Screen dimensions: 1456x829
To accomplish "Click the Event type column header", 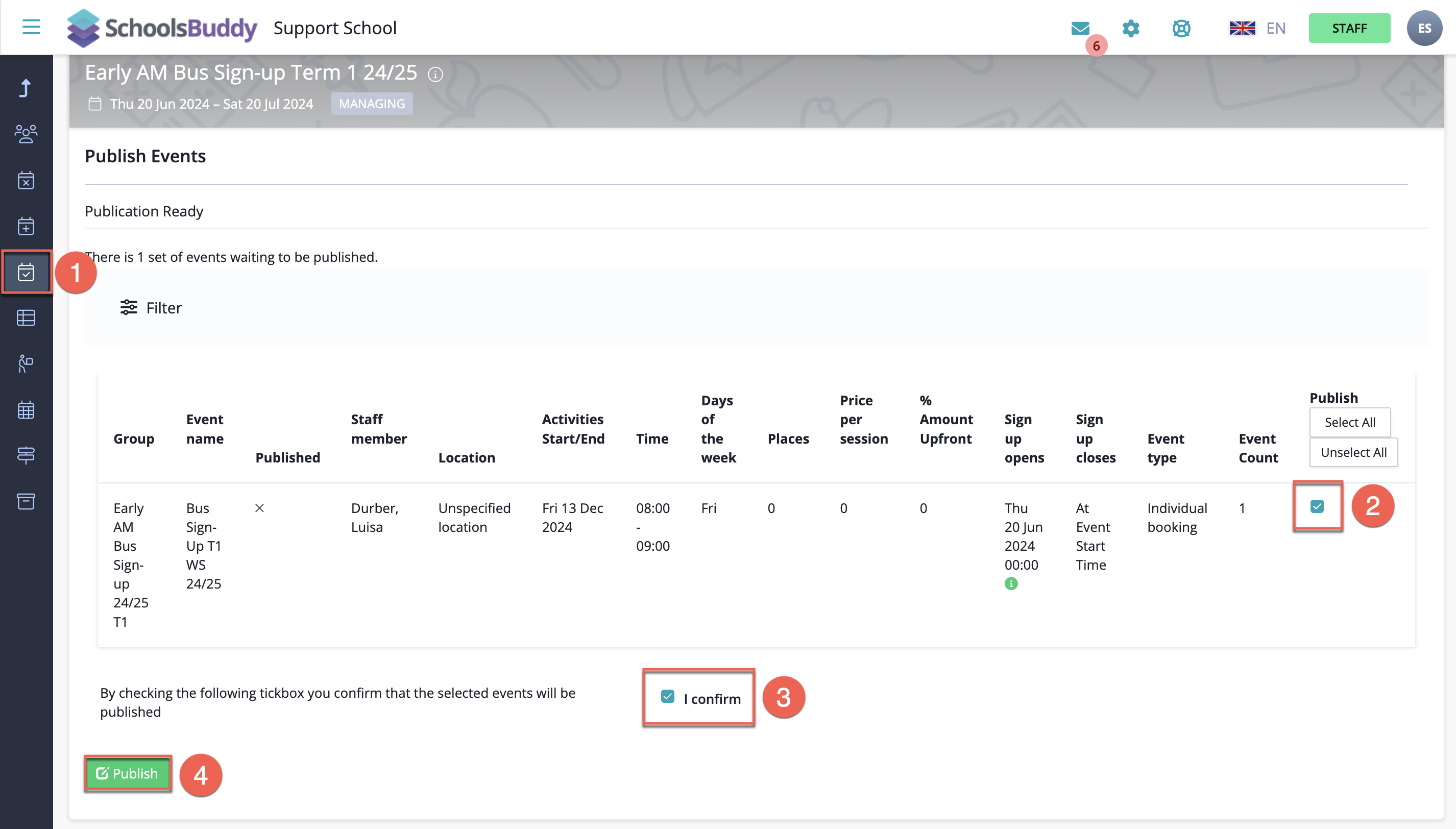I will click(x=1166, y=448).
